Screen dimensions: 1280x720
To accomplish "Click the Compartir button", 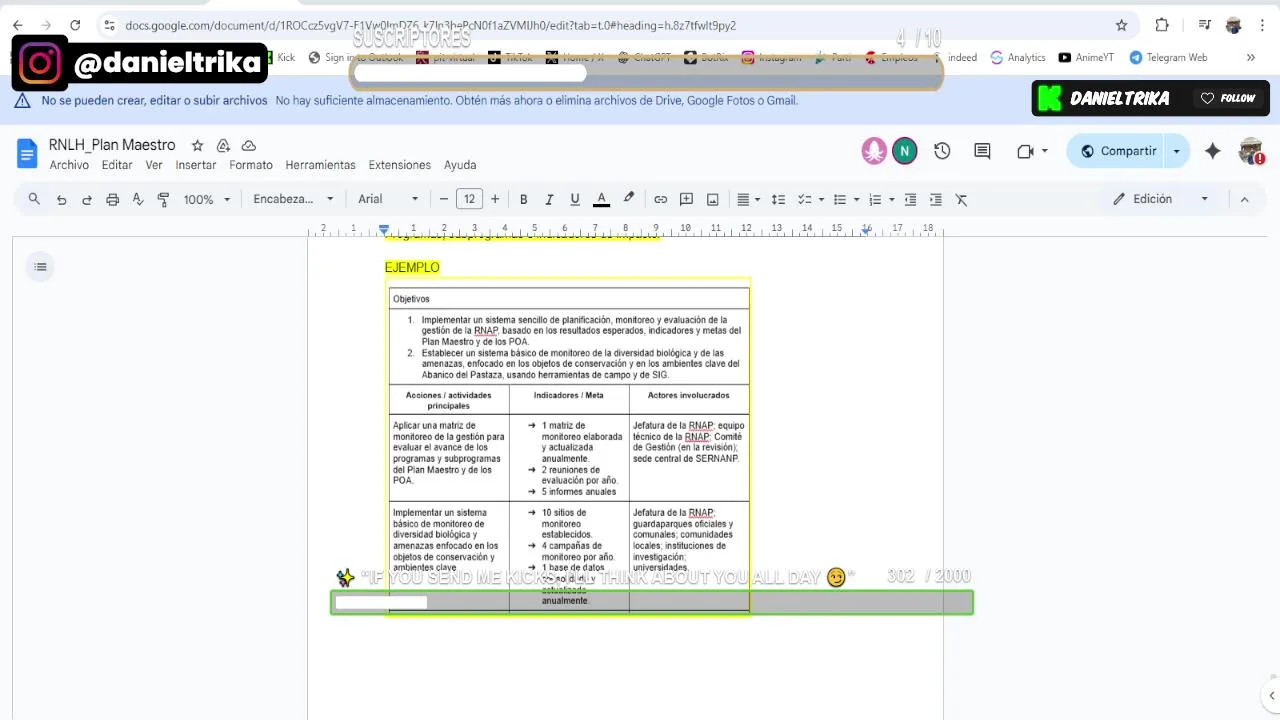I will [x=1117, y=151].
